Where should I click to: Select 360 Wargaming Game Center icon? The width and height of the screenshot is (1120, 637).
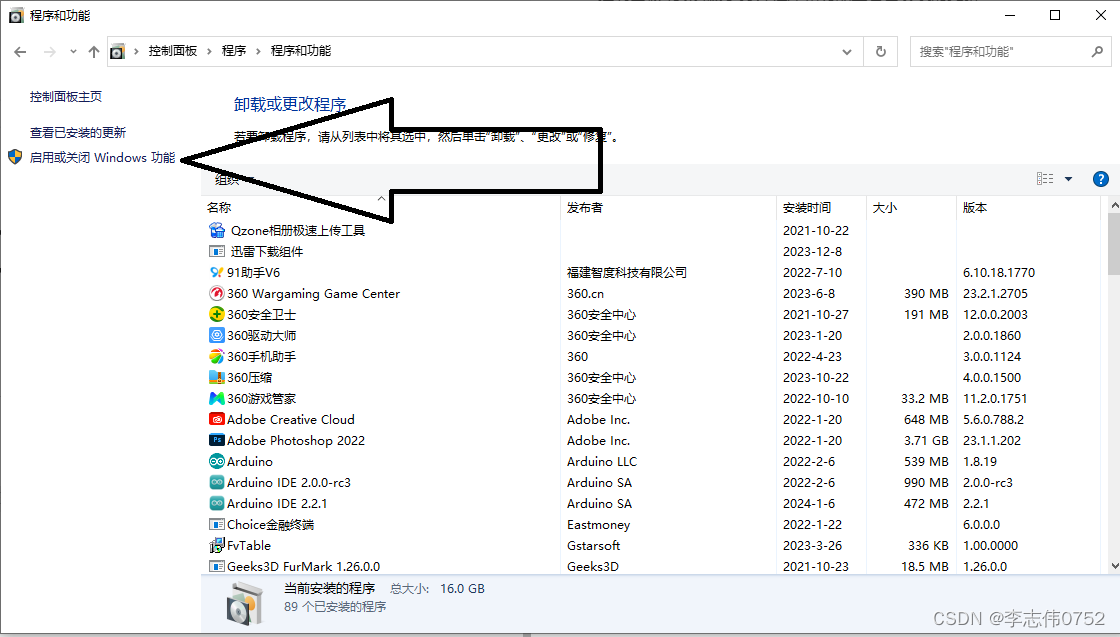pos(216,294)
